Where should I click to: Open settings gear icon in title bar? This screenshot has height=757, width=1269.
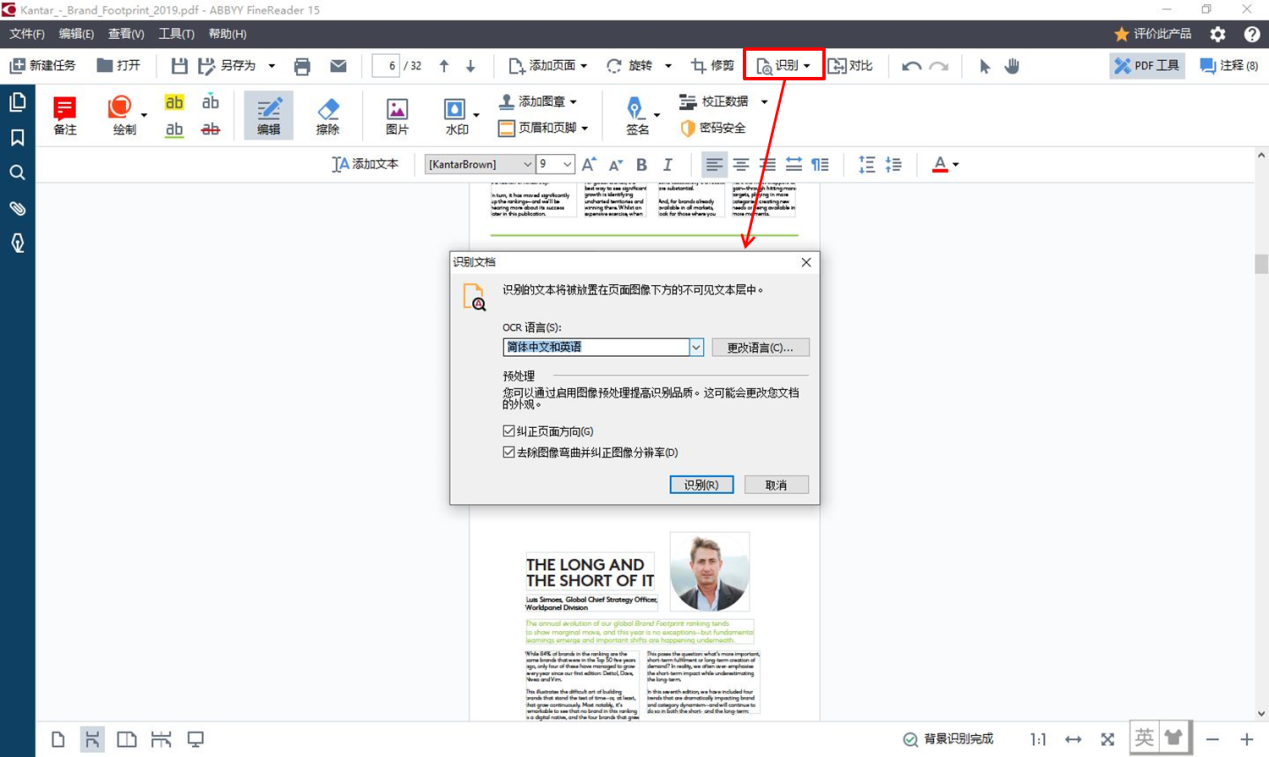click(1217, 34)
